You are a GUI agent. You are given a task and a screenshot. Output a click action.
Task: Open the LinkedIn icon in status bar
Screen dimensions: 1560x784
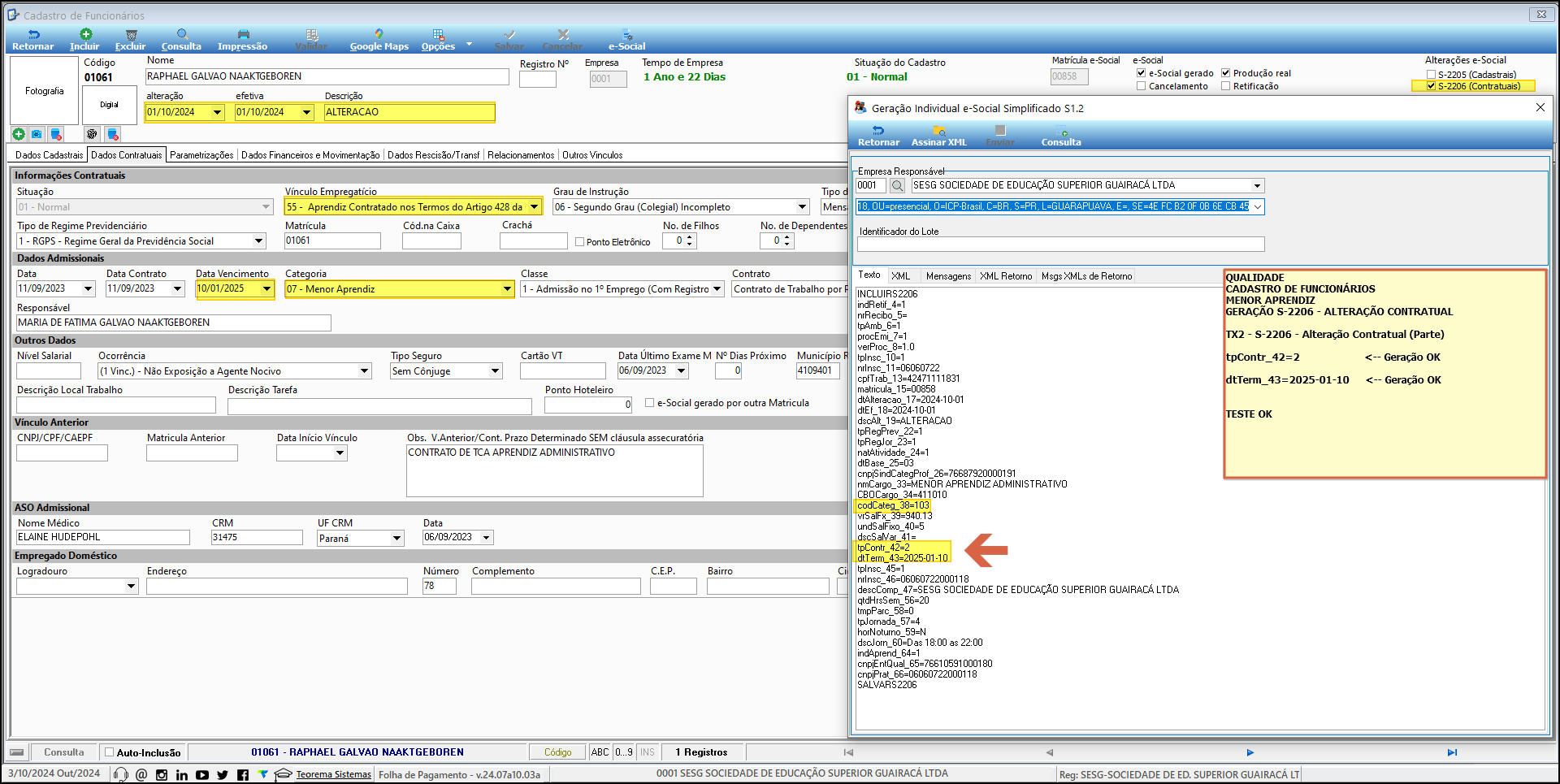pyautogui.click(x=182, y=775)
